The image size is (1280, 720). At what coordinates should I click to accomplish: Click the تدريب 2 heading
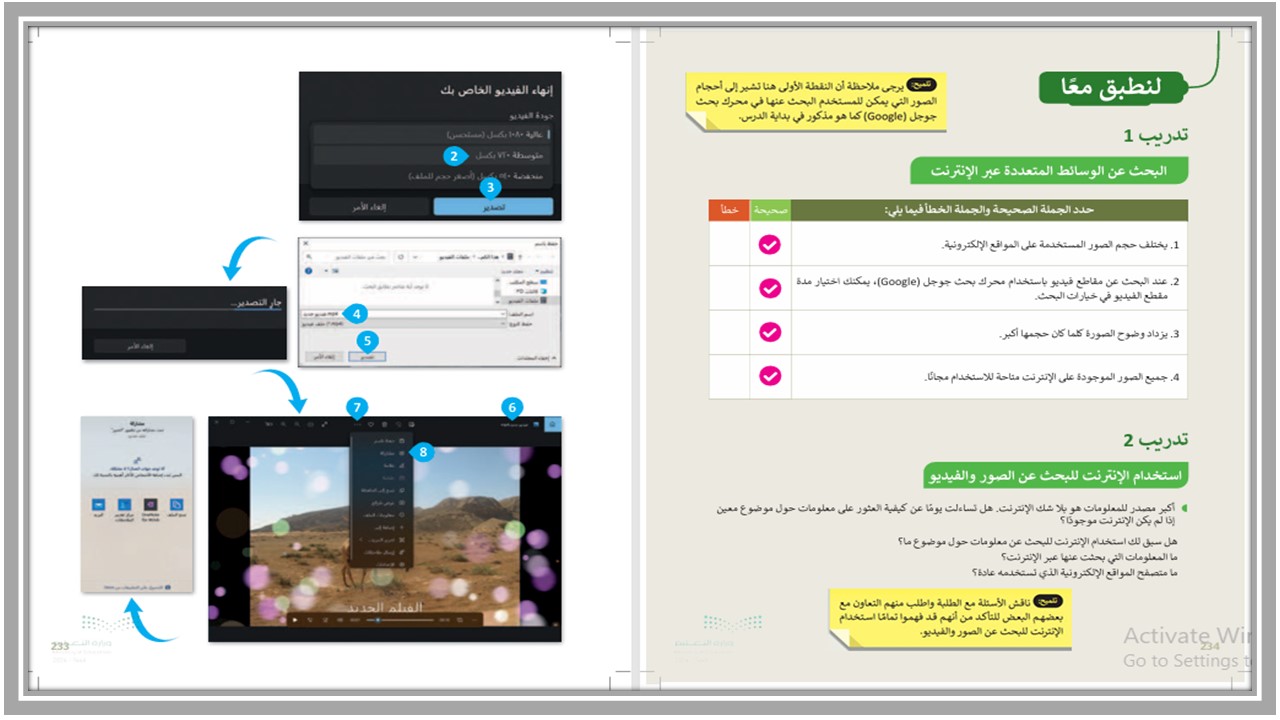tap(1156, 439)
